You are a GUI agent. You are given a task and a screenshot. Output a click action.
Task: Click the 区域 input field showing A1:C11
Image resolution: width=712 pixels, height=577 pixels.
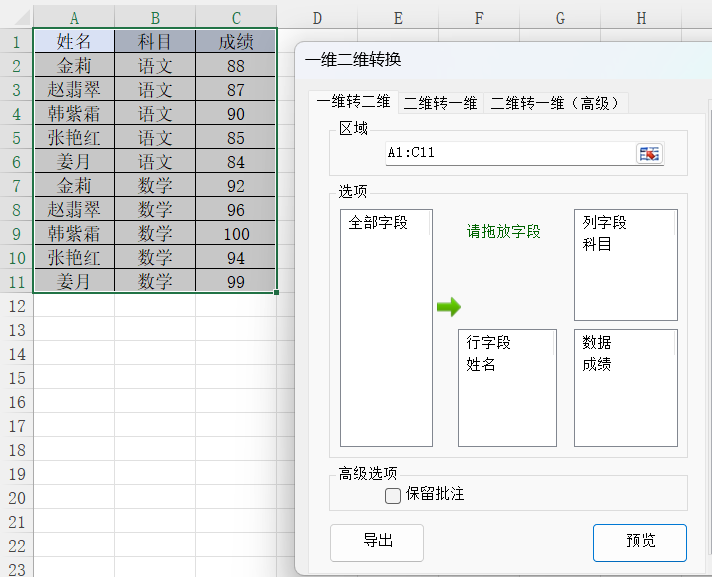[x=510, y=153]
